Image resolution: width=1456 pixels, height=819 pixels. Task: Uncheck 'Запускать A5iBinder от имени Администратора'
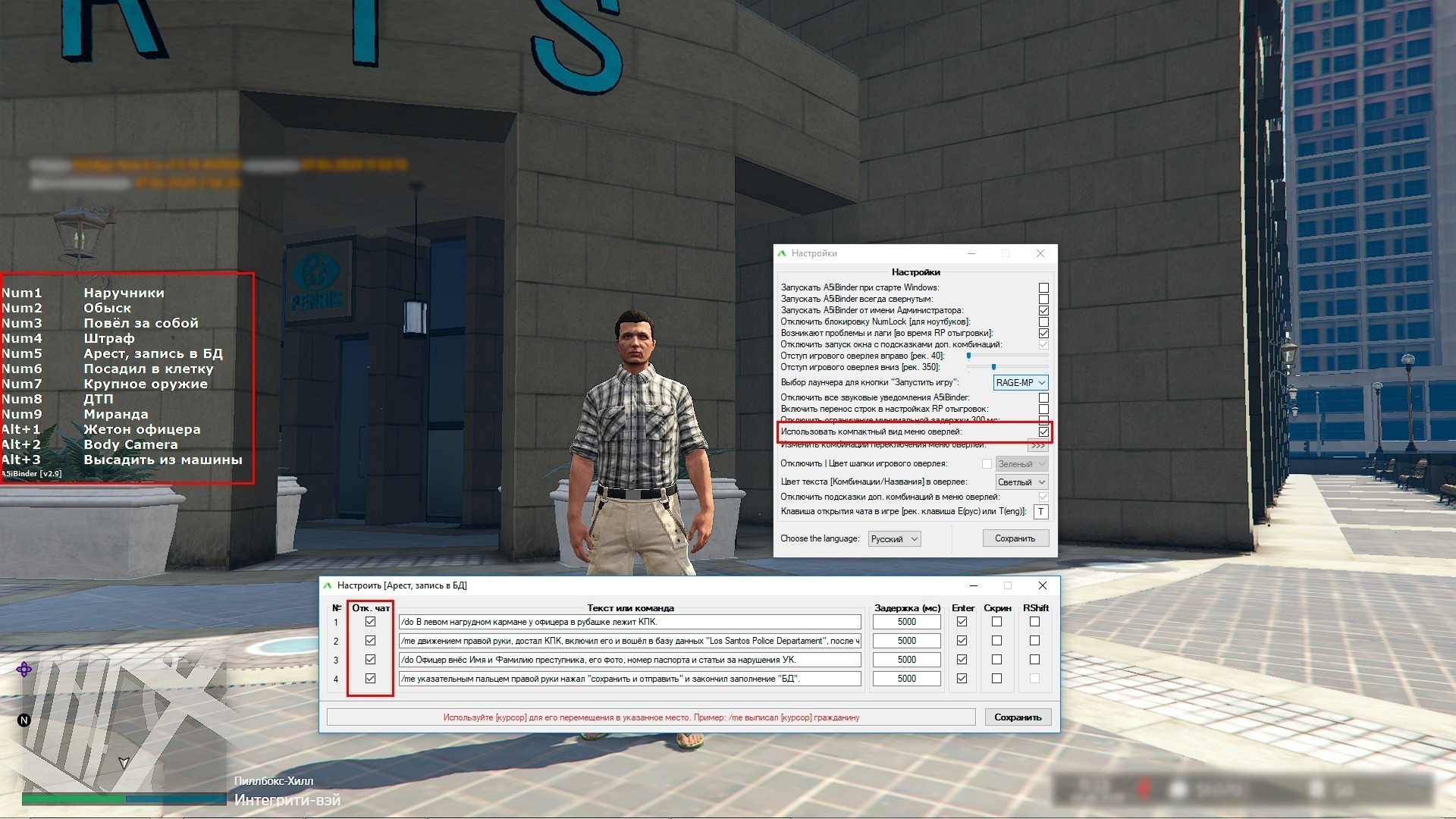[1043, 311]
